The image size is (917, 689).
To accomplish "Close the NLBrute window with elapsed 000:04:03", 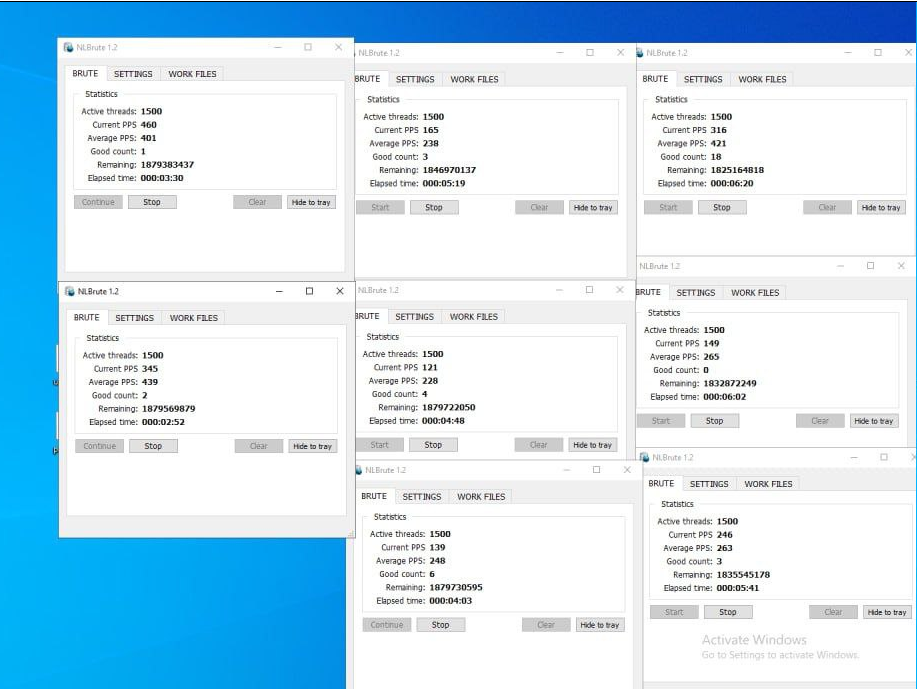I will coord(627,470).
